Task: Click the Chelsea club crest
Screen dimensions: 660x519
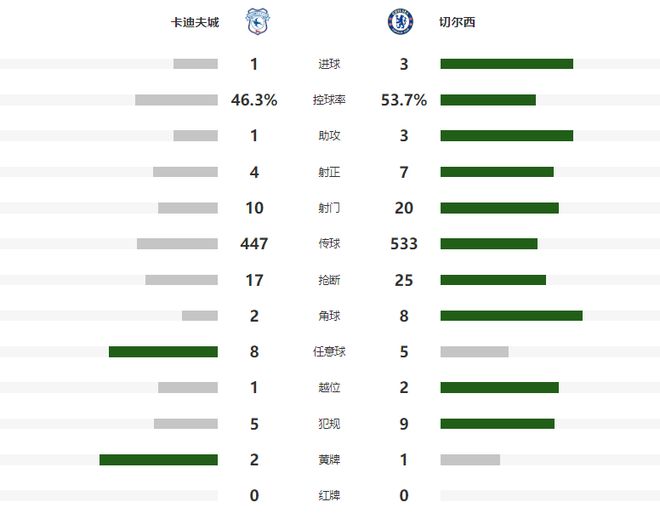Action: pos(400,21)
